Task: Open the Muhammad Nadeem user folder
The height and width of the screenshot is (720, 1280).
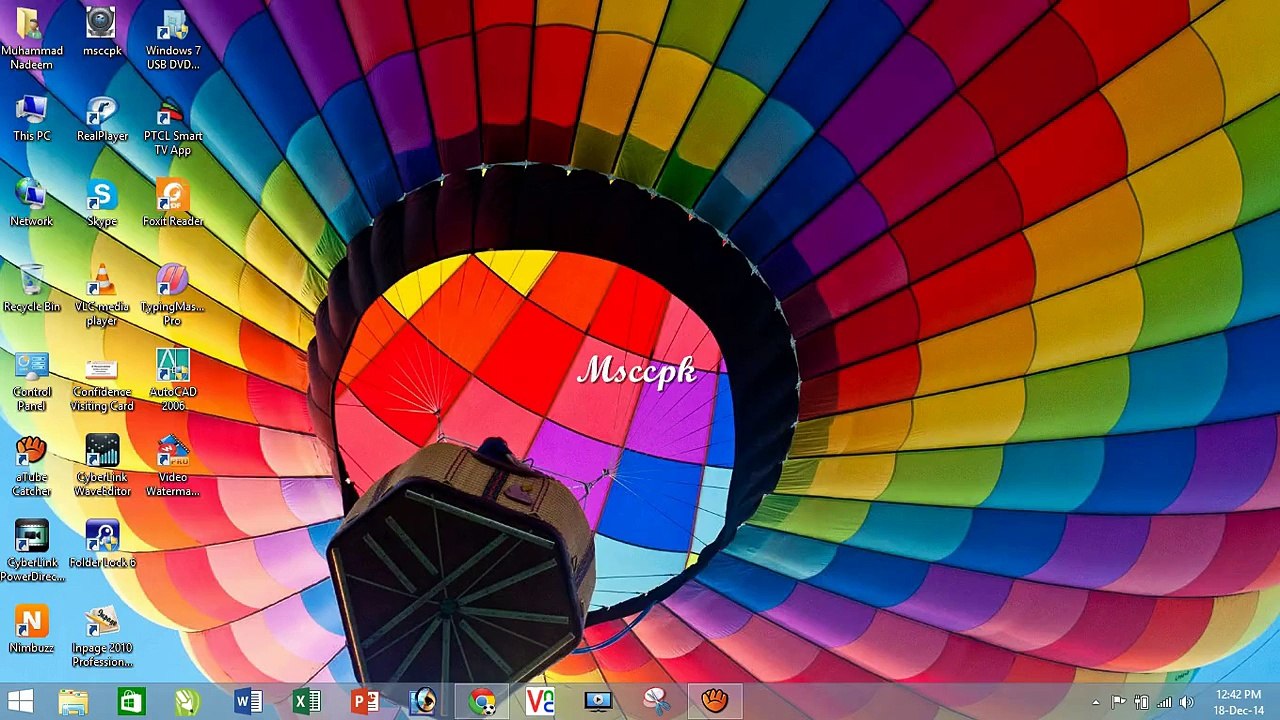Action: tap(32, 39)
